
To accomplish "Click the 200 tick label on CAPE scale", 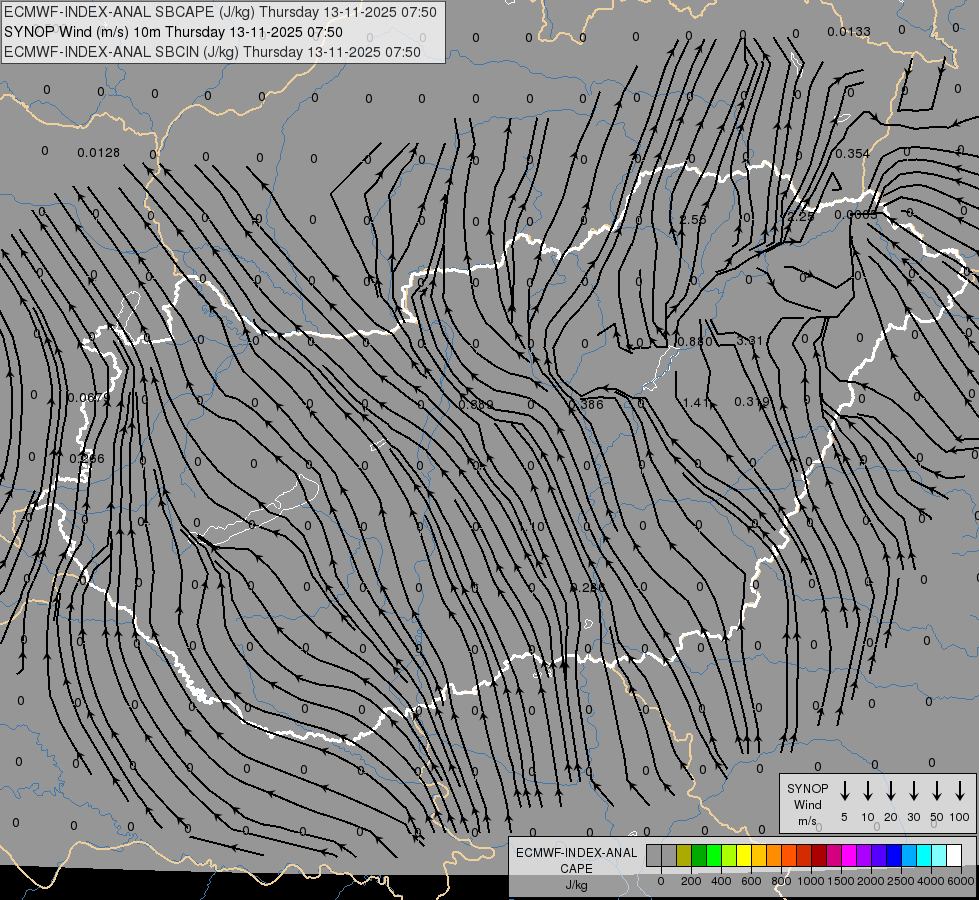I will [691, 881].
